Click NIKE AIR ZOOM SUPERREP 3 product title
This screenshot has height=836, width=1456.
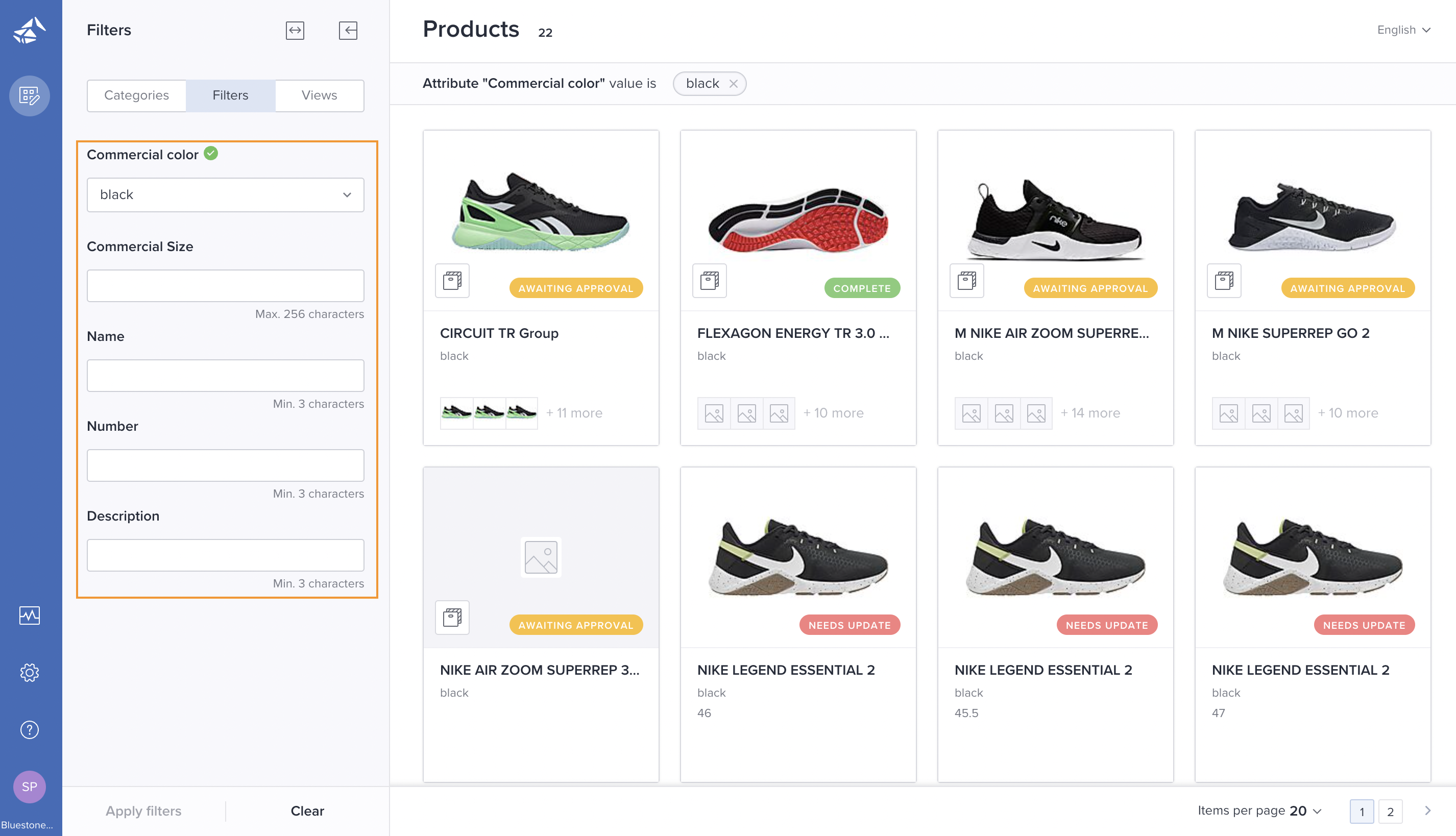(x=539, y=670)
